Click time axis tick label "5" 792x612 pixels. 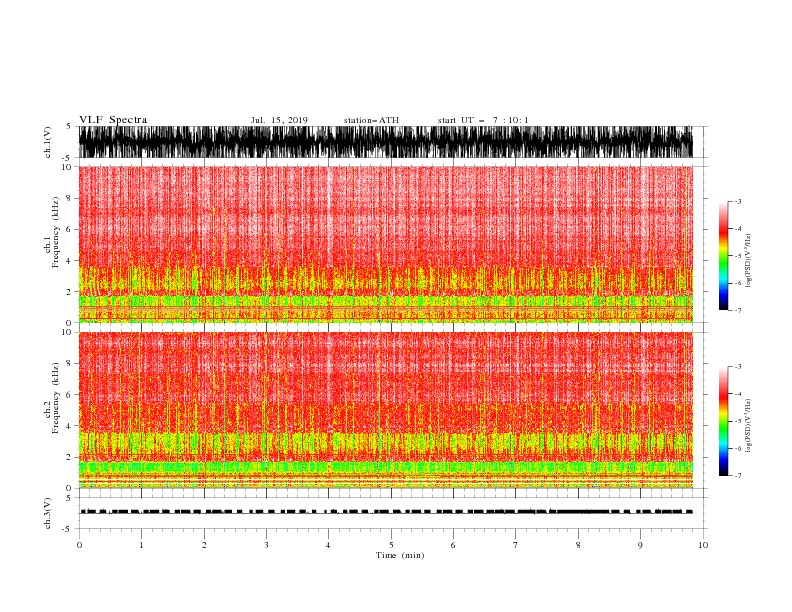tap(391, 545)
